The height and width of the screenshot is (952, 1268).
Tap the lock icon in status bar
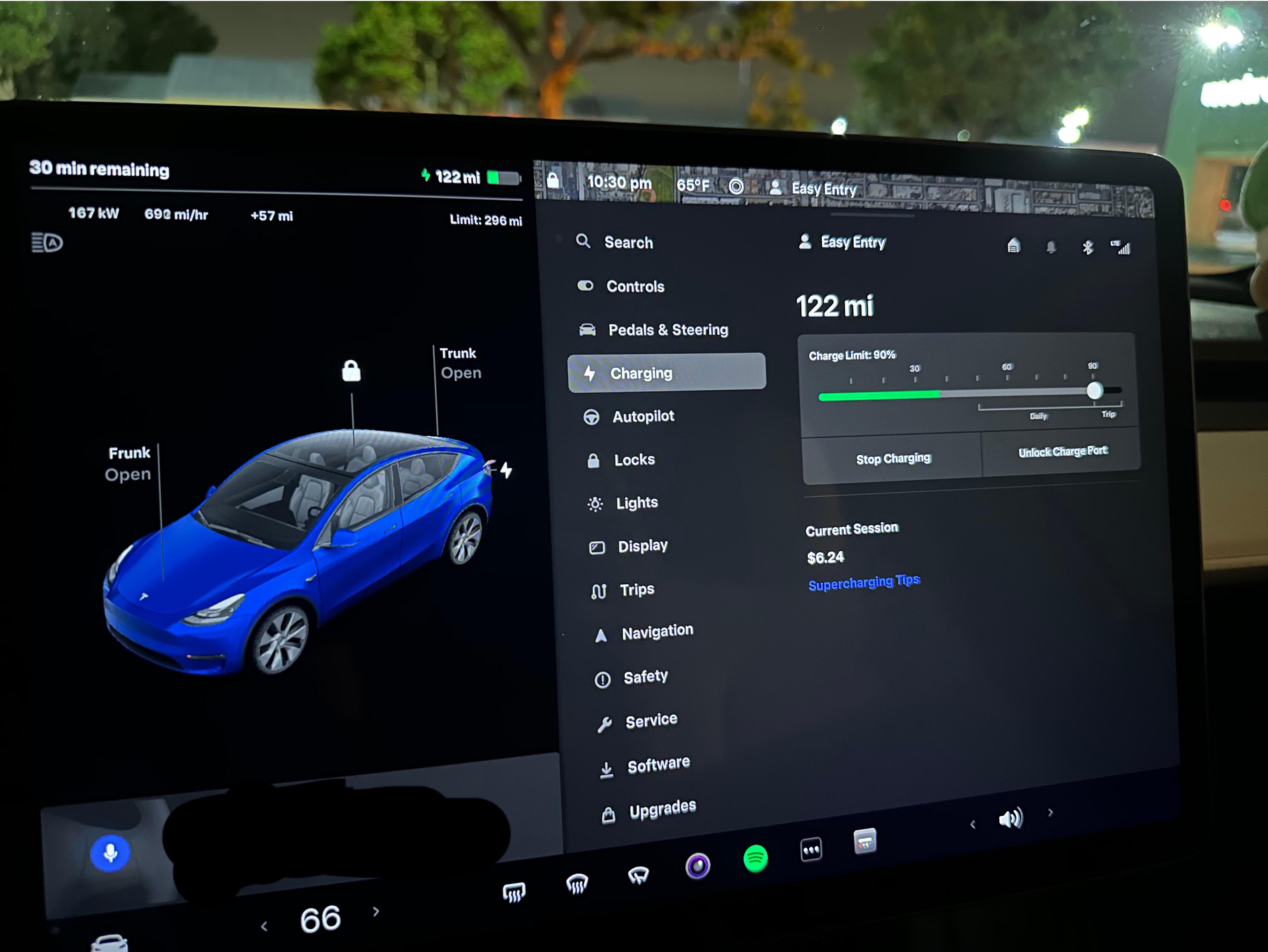(x=553, y=180)
